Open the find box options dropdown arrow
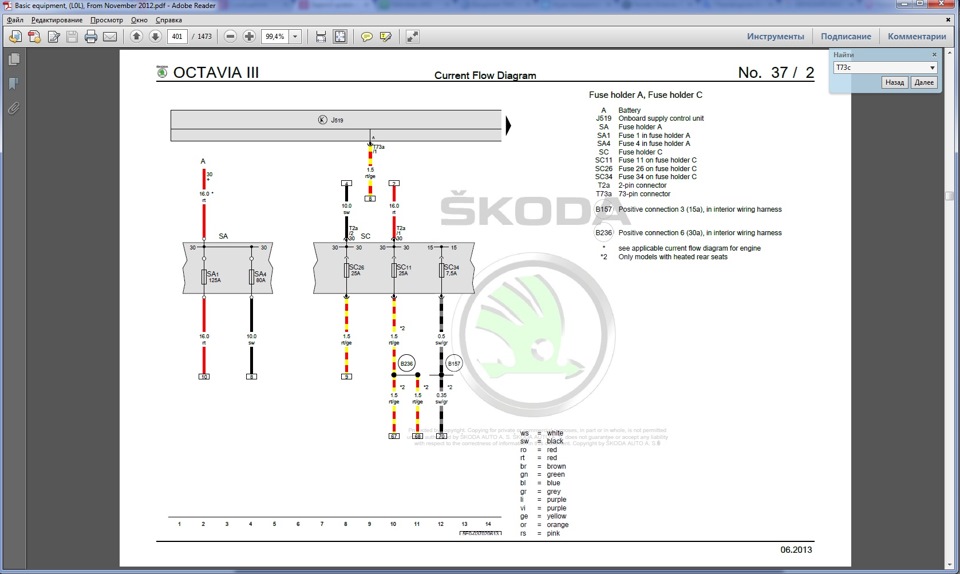Image resolution: width=960 pixels, height=574 pixels. tap(932, 67)
